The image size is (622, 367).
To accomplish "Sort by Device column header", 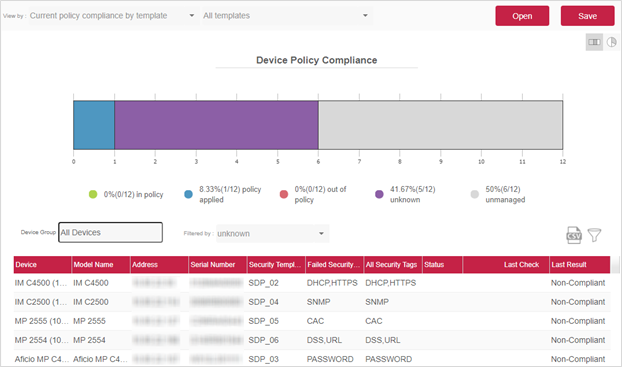I will (x=42, y=265).
